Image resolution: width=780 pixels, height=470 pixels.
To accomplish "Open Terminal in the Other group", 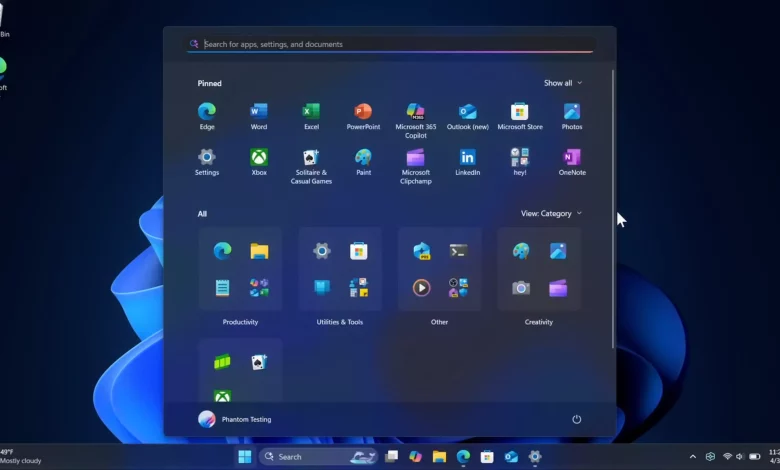I will (458, 251).
